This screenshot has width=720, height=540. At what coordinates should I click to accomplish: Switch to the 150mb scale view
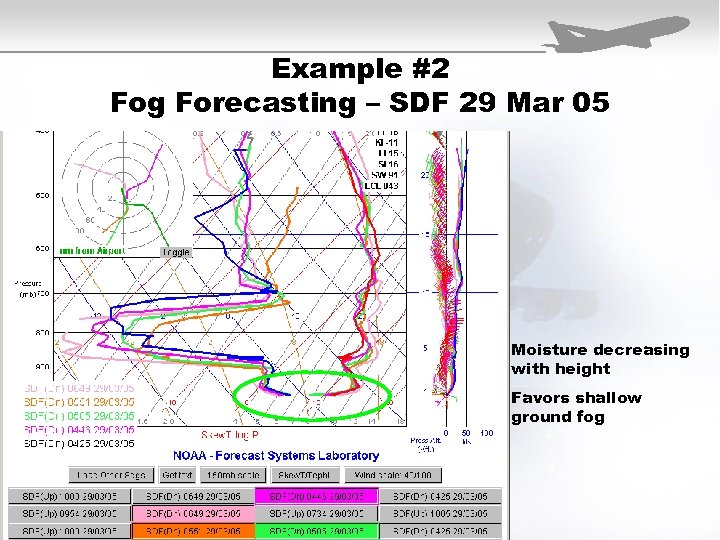click(x=233, y=475)
